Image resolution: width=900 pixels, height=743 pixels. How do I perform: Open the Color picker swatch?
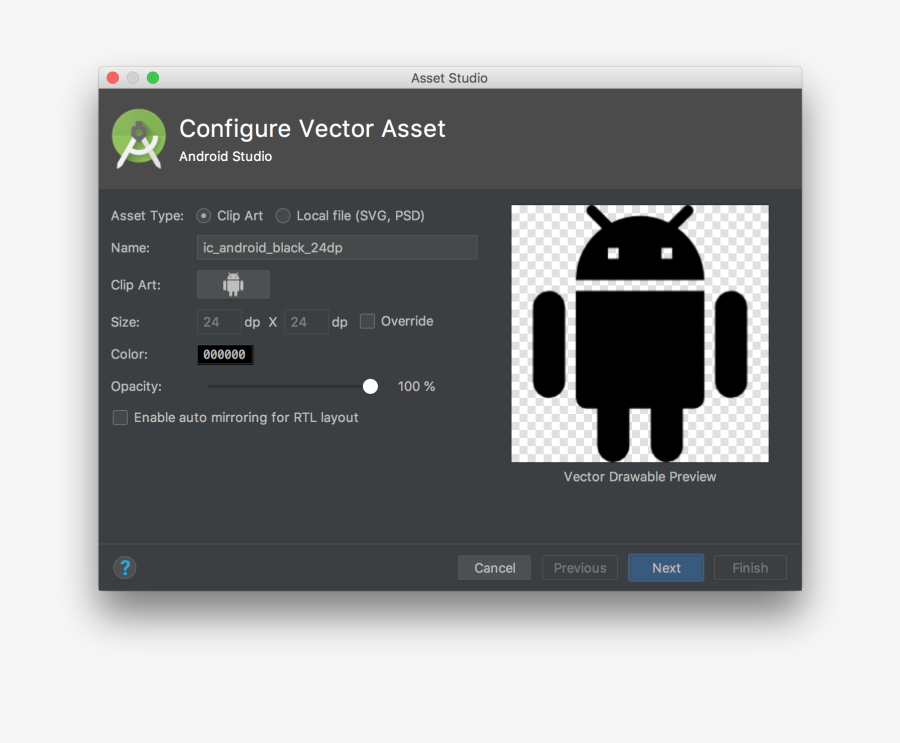tap(224, 354)
